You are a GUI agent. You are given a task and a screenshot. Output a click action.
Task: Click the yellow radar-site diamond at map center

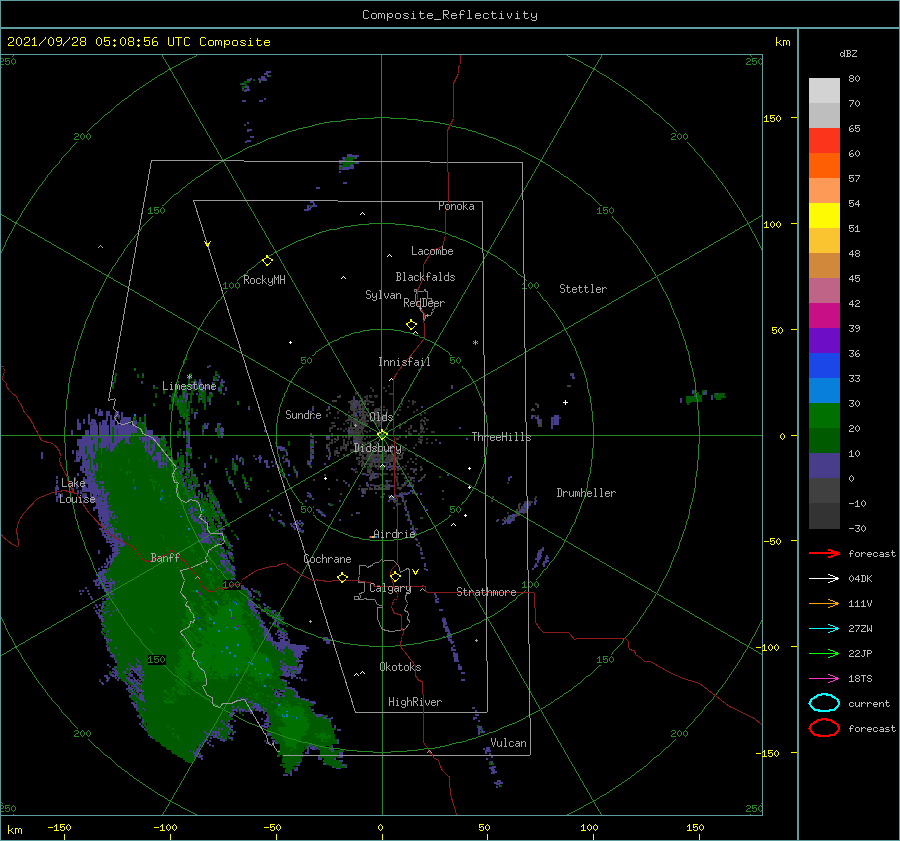382,435
